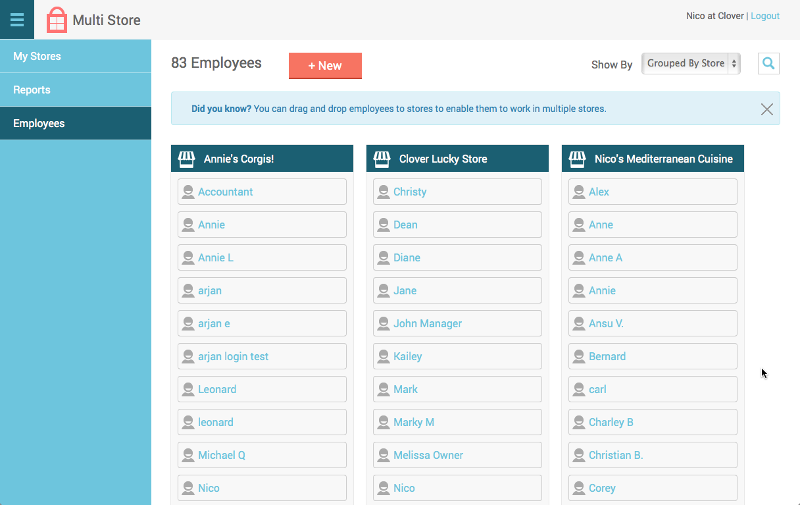Select employee Christian B.
This screenshot has width=800, height=505.
(615, 455)
